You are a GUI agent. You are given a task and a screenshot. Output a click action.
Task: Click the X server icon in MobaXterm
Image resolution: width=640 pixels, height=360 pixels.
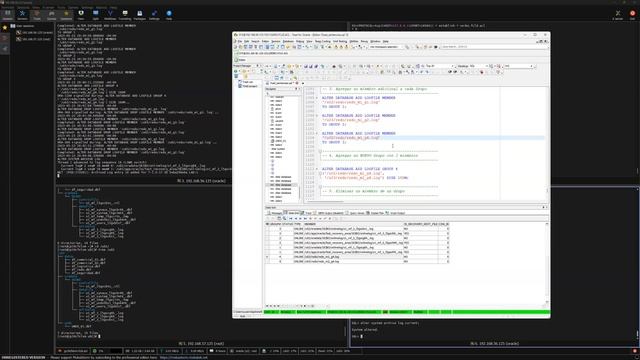tap(618, 15)
